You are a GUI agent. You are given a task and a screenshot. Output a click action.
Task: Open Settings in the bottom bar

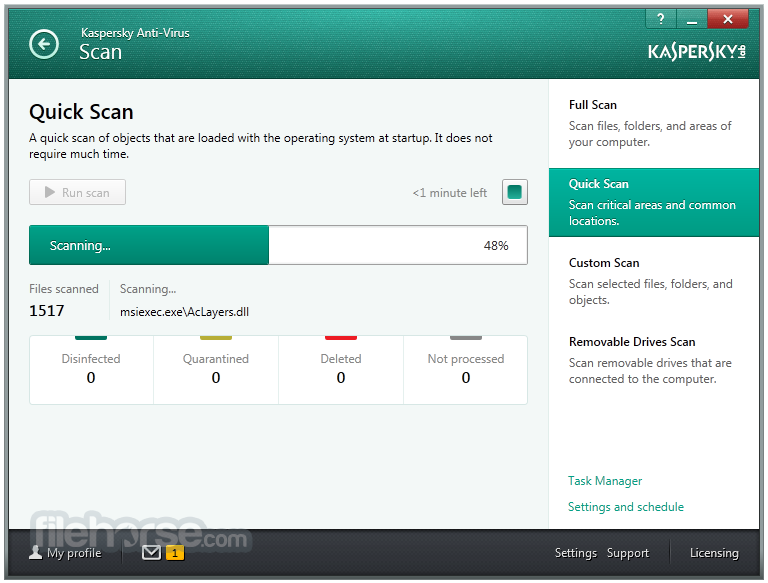576,553
